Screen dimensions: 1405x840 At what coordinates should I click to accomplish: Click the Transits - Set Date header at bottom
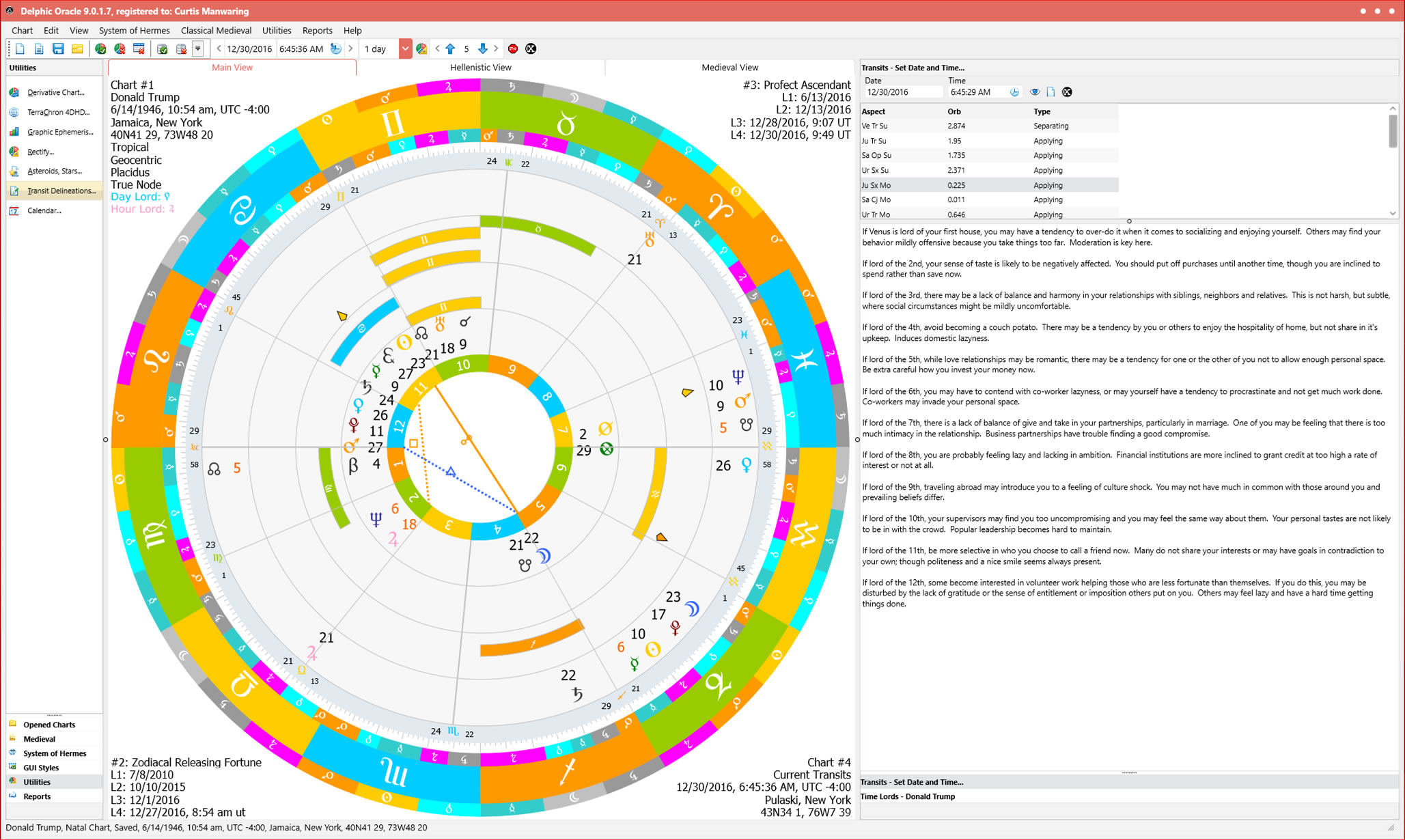1129,782
